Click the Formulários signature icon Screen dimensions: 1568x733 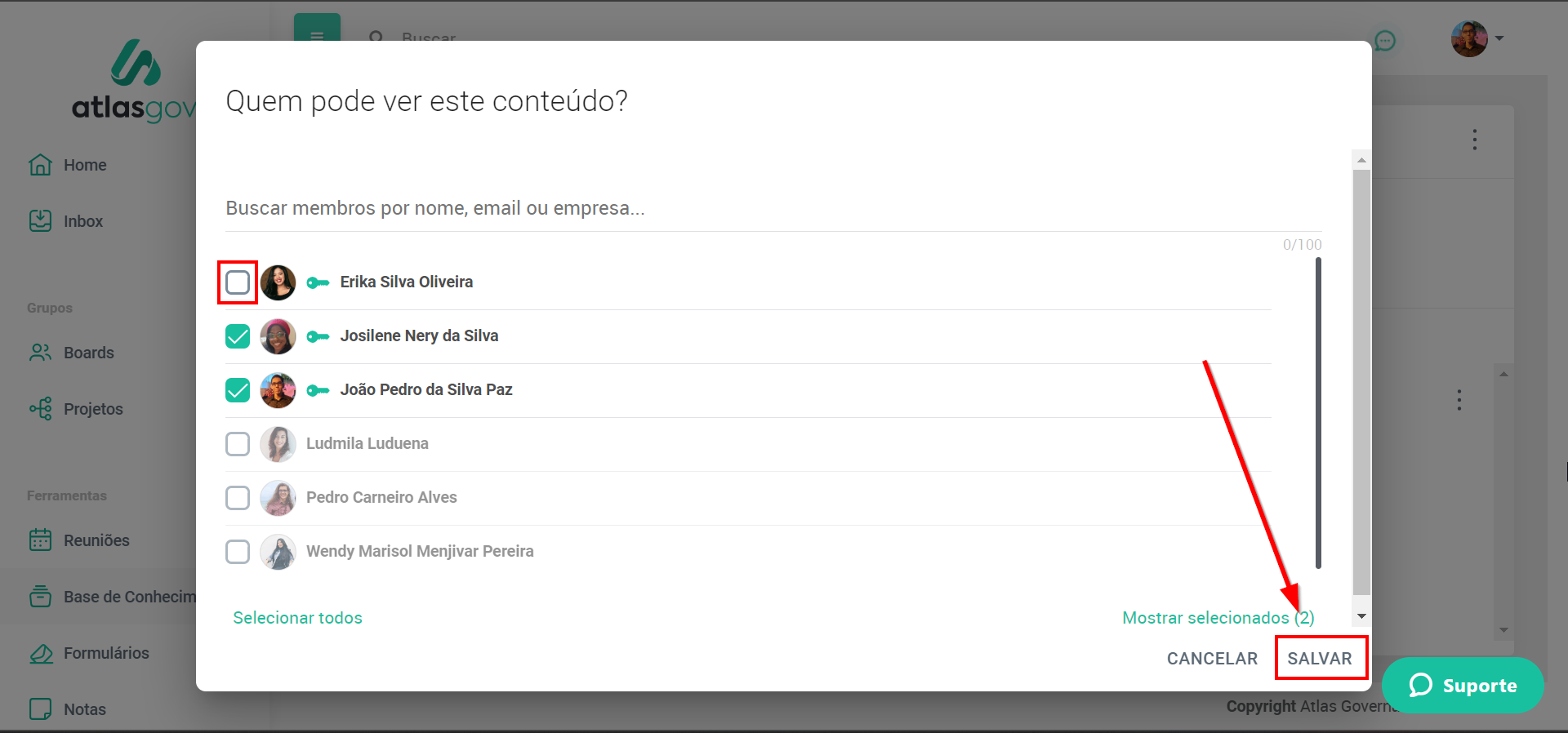click(40, 653)
